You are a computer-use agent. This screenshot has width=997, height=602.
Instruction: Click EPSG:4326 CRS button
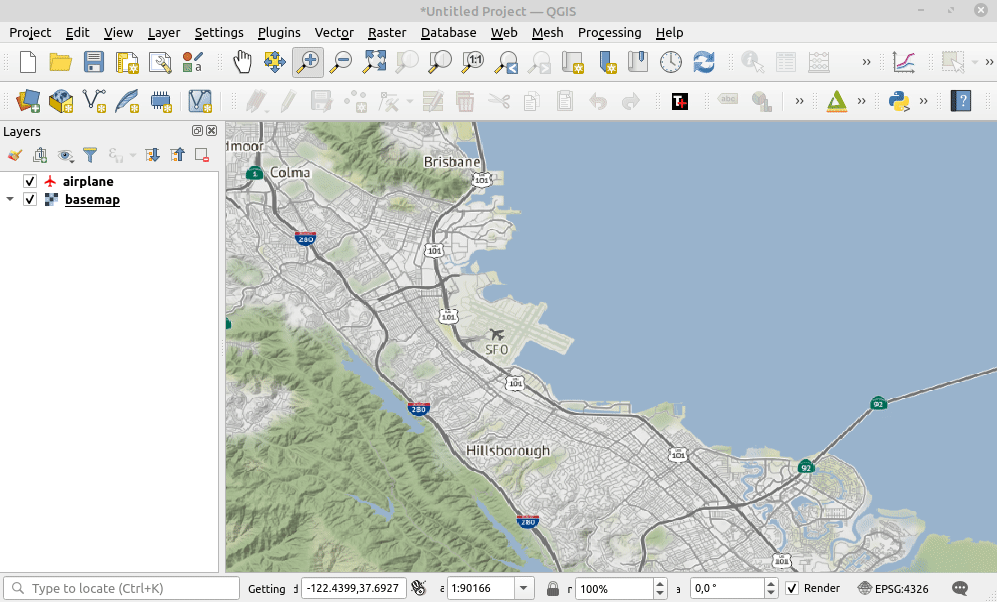(893, 589)
